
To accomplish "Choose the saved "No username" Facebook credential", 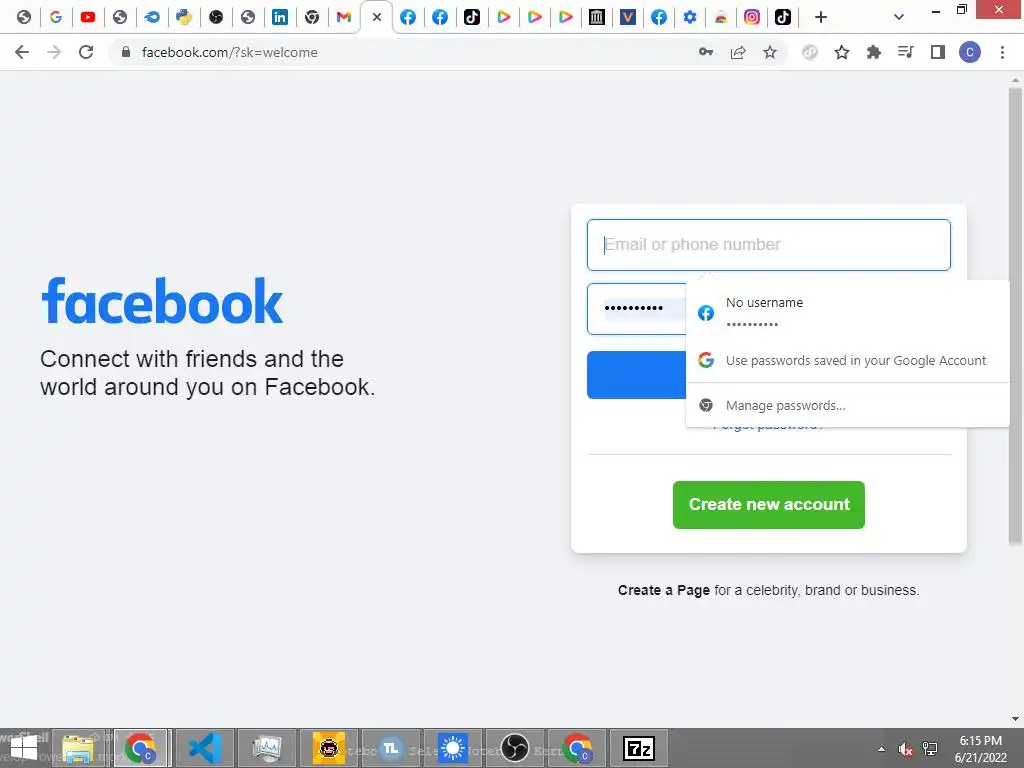I will click(x=848, y=313).
